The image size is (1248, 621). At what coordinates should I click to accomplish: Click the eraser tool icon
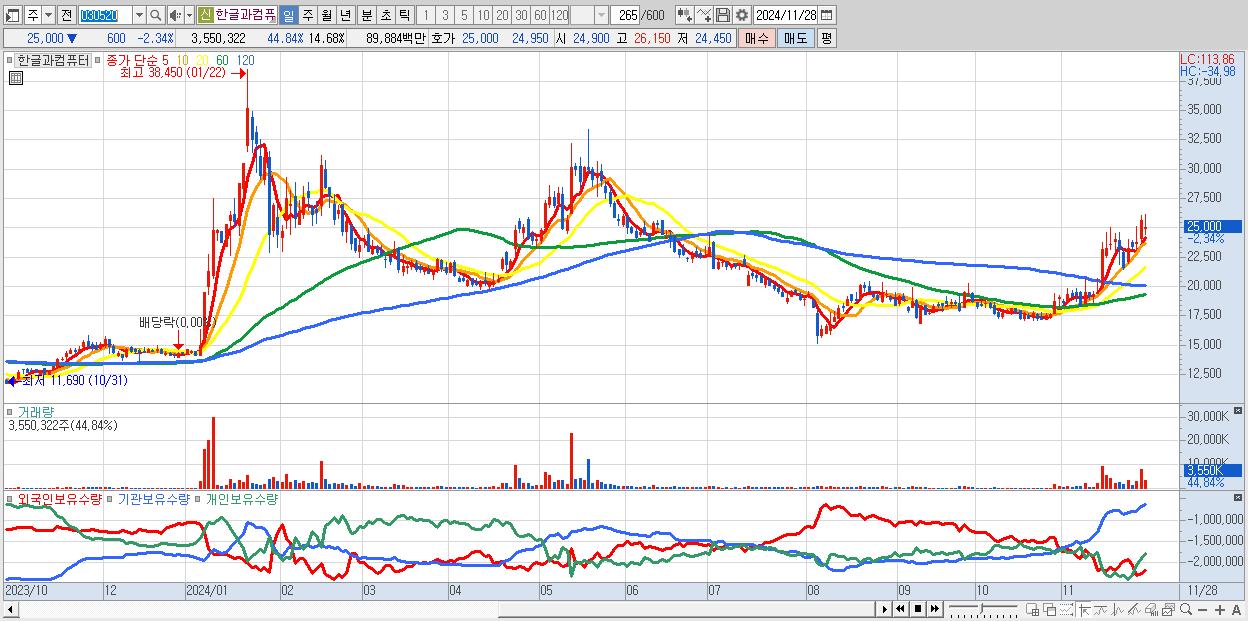pyautogui.click(x=1151, y=609)
